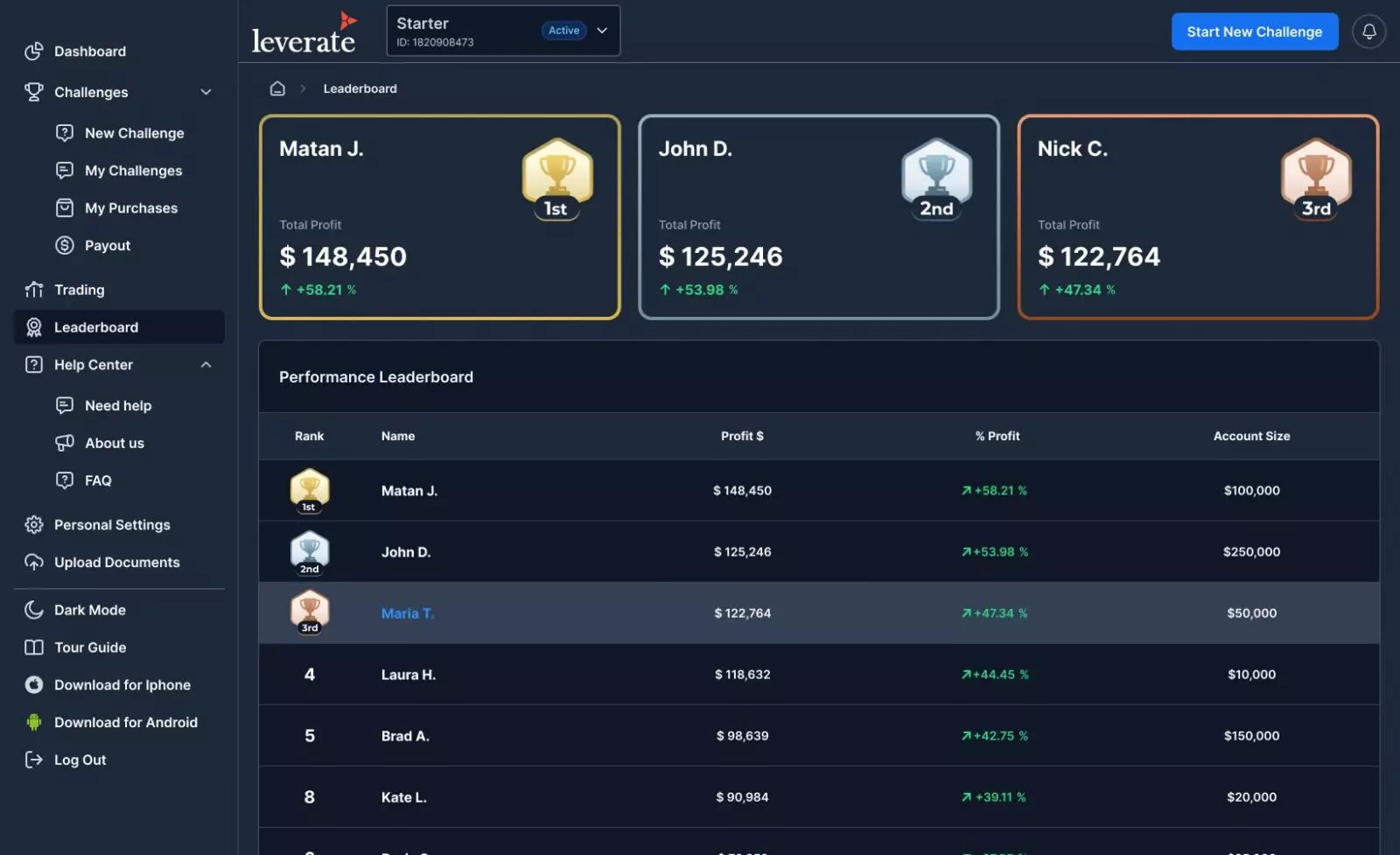The image size is (1400, 855).
Task: Click the Download for Android icon
Action: pyautogui.click(x=34, y=723)
